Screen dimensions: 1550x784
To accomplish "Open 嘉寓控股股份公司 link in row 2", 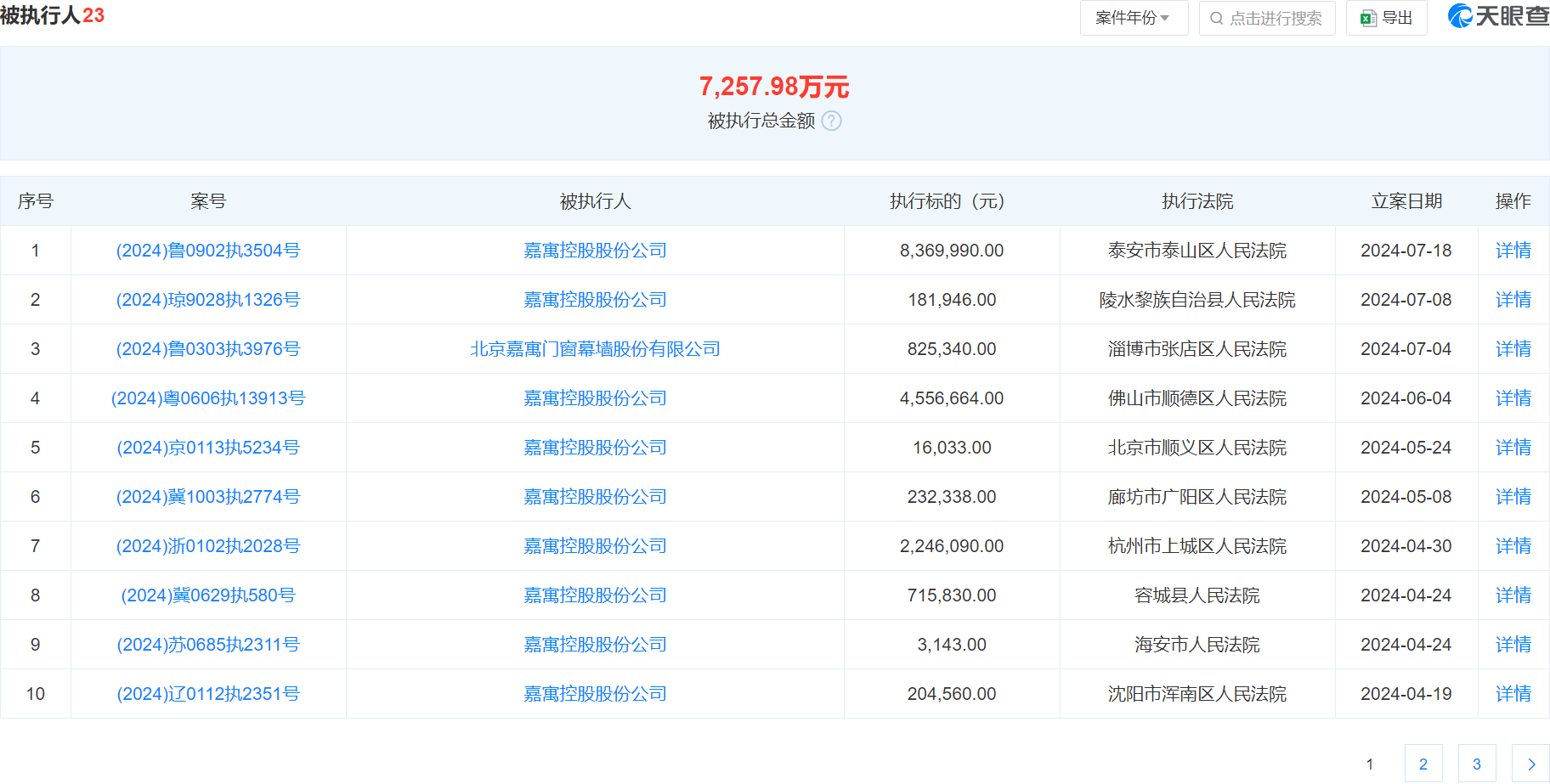I will (595, 300).
